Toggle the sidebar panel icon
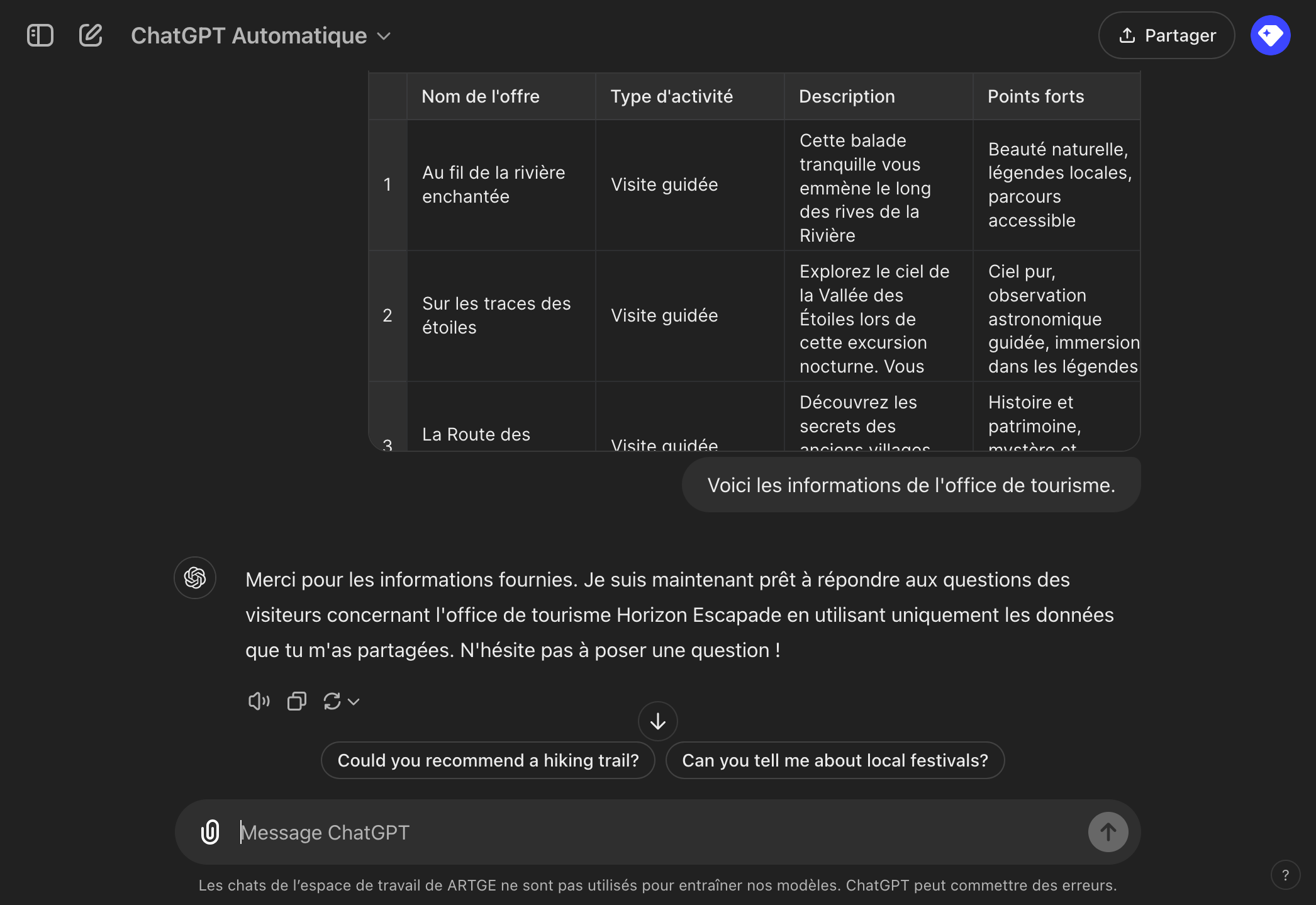Viewport: 1316px width, 905px height. pyautogui.click(x=40, y=35)
